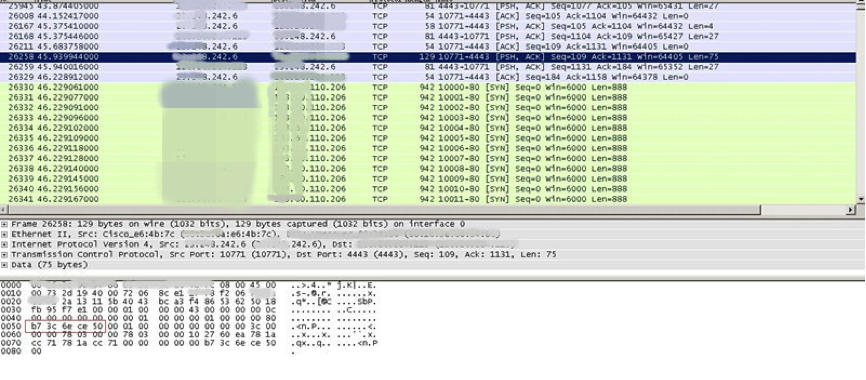Expand the Transmission Control Protocol node
This screenshot has width=866, height=380.
pos(4,255)
